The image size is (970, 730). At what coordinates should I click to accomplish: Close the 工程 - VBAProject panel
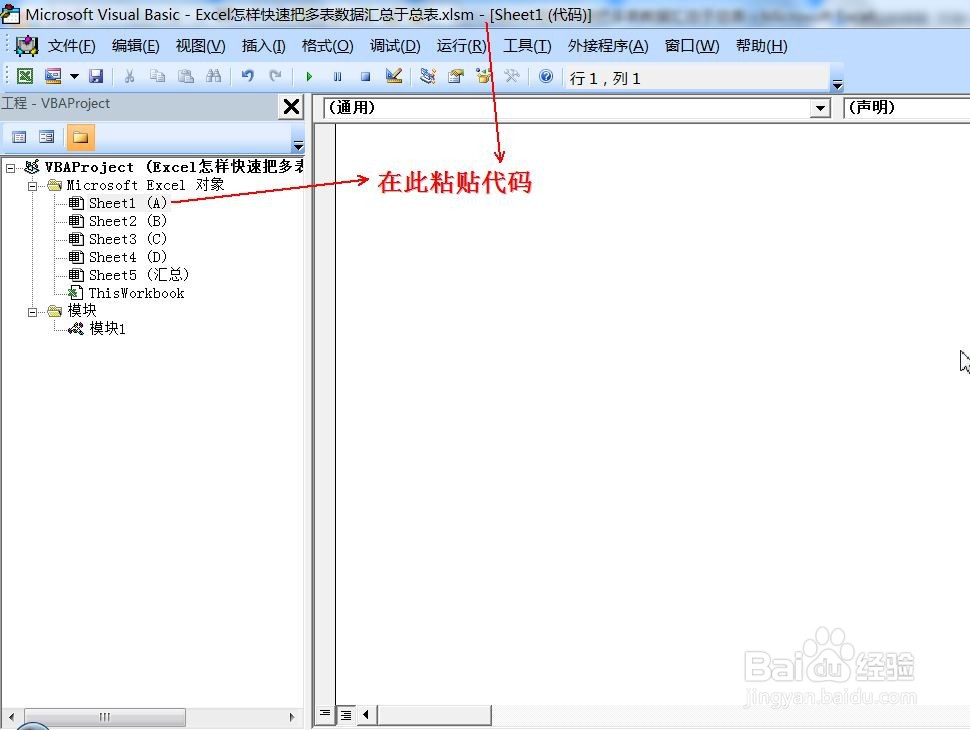click(291, 107)
